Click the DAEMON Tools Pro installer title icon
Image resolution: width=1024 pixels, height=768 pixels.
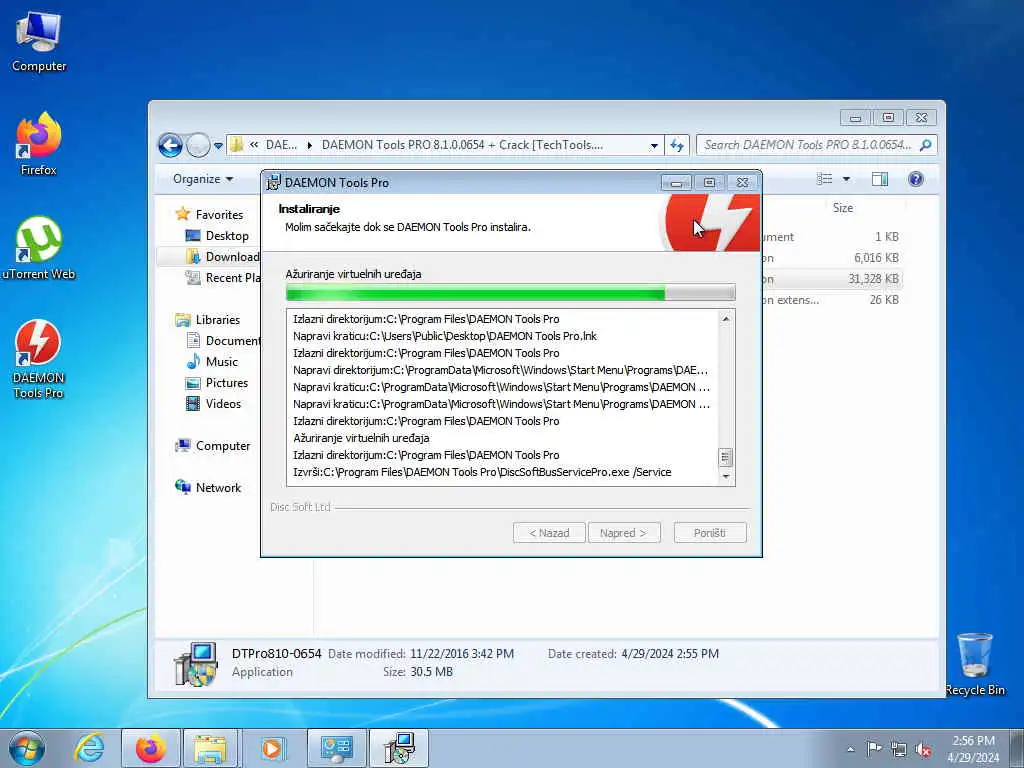(273, 182)
